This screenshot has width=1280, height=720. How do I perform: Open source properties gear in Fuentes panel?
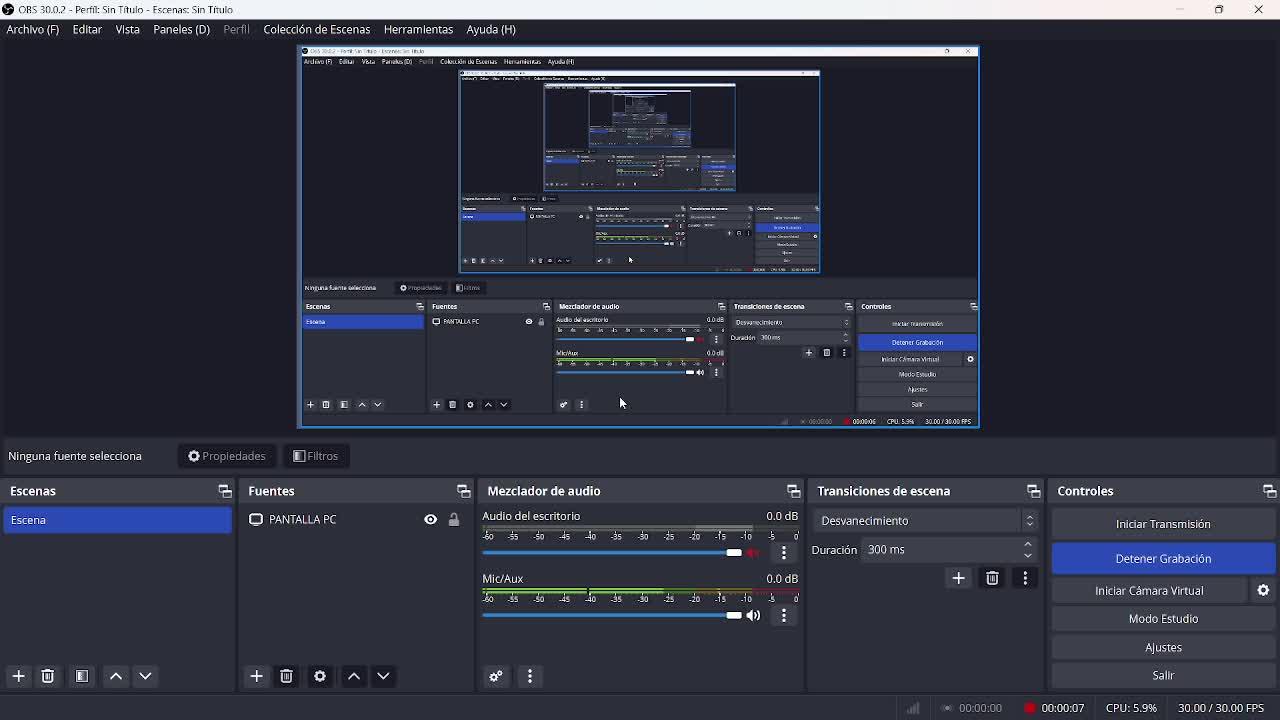[320, 677]
